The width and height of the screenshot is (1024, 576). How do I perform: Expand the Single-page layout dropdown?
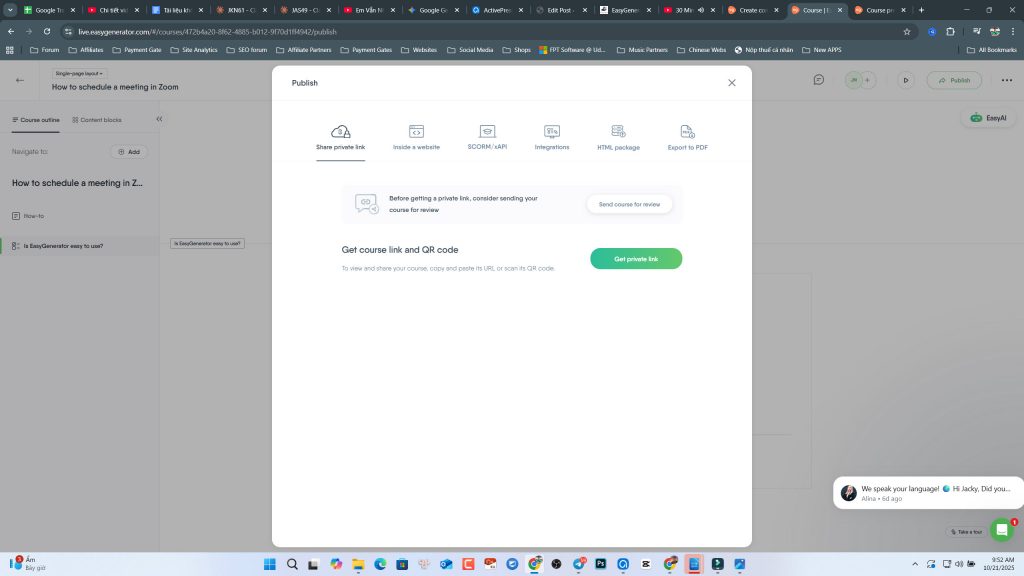[80, 73]
